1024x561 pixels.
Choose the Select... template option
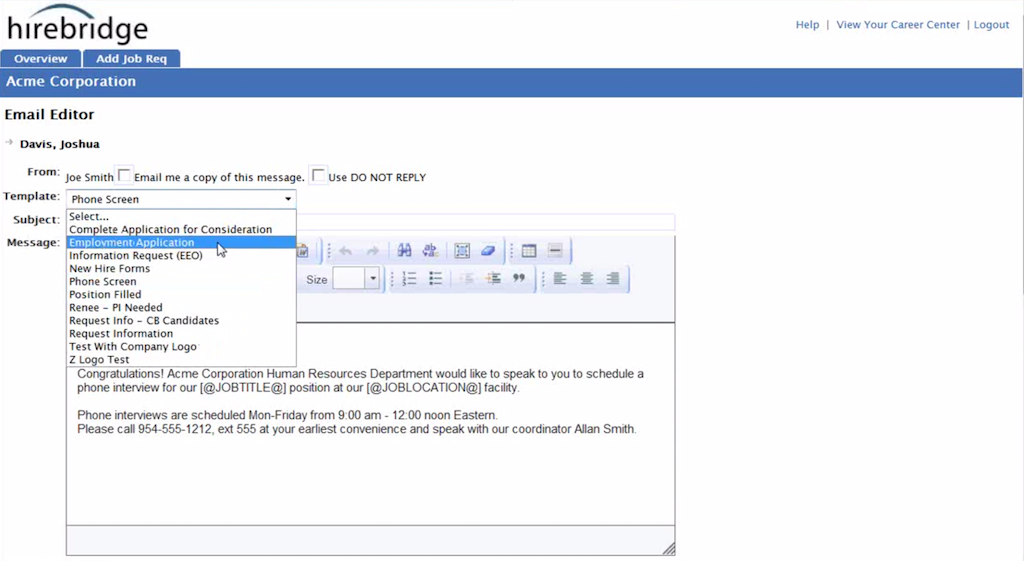coord(181,216)
